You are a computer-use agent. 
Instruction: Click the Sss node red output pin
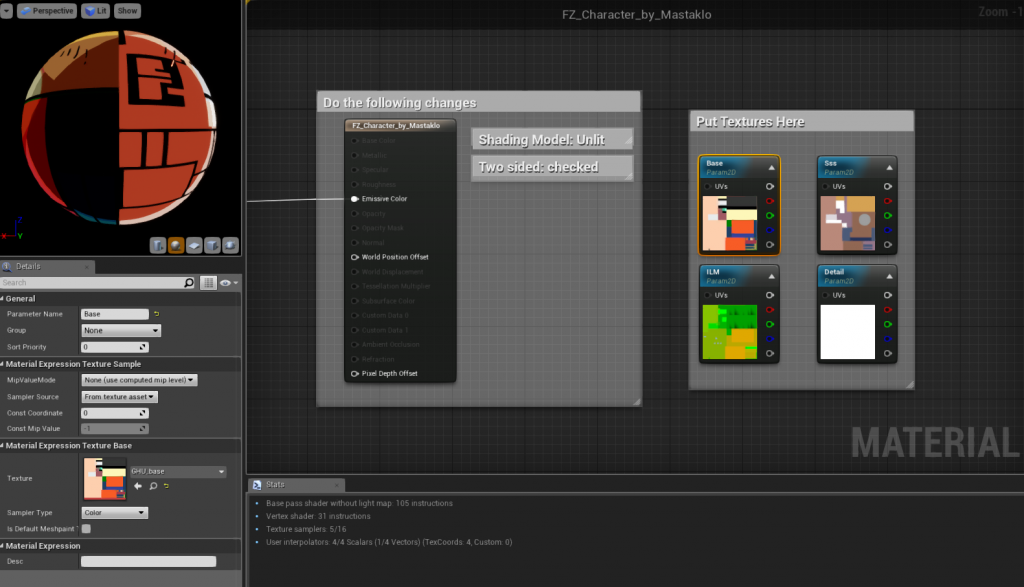pyautogui.click(x=888, y=201)
